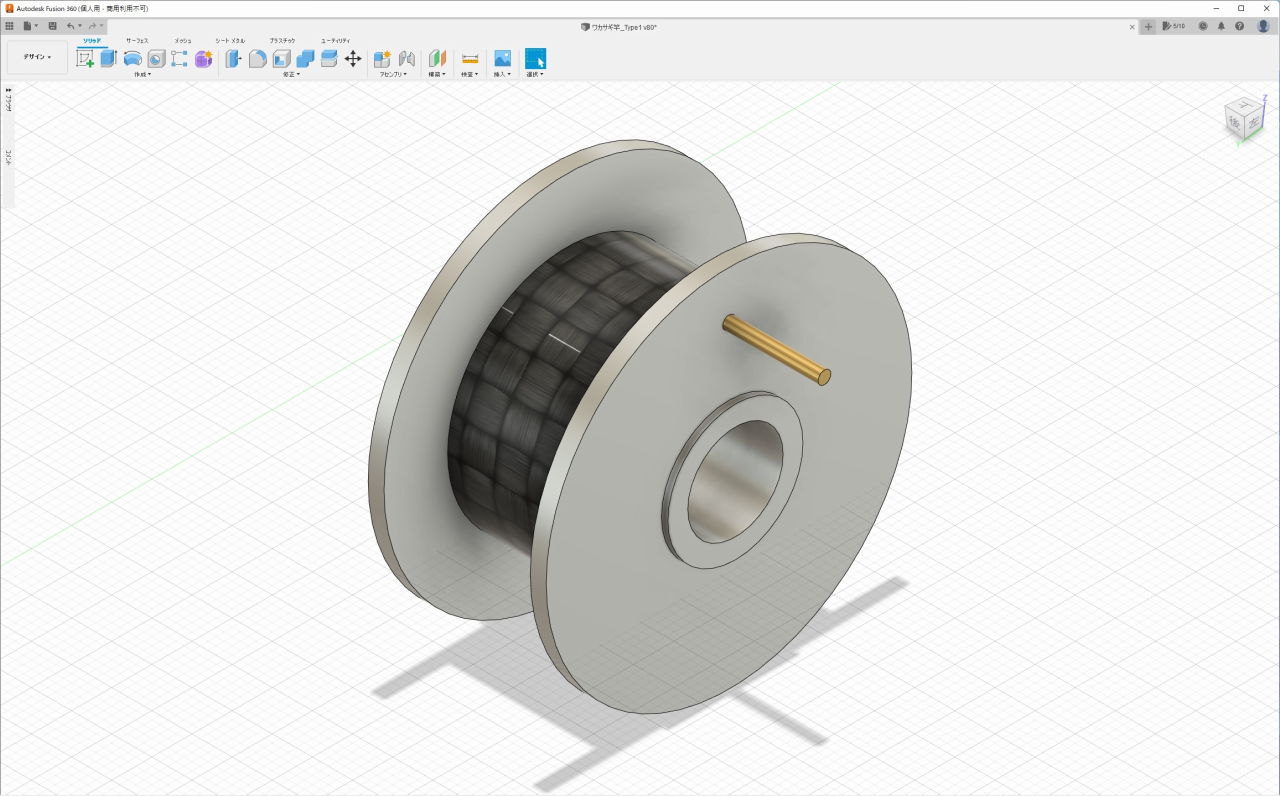Screen dimensions: 1280x796
Task: Open the File menu icon
Action: [30, 26]
